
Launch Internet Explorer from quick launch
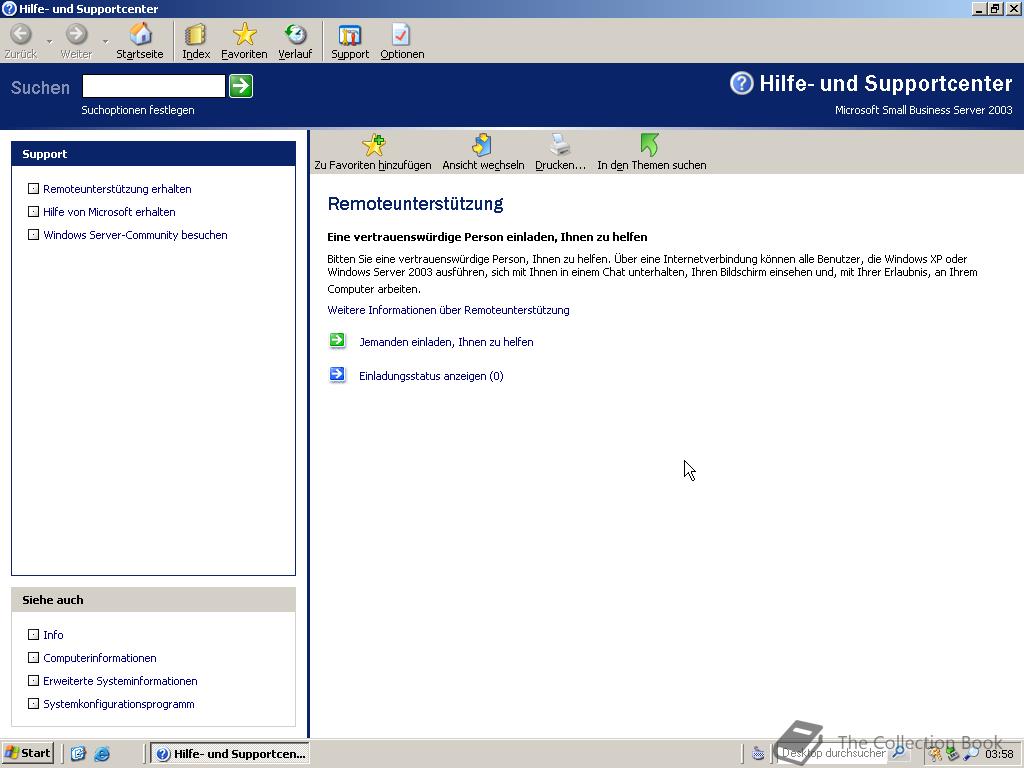tap(102, 754)
